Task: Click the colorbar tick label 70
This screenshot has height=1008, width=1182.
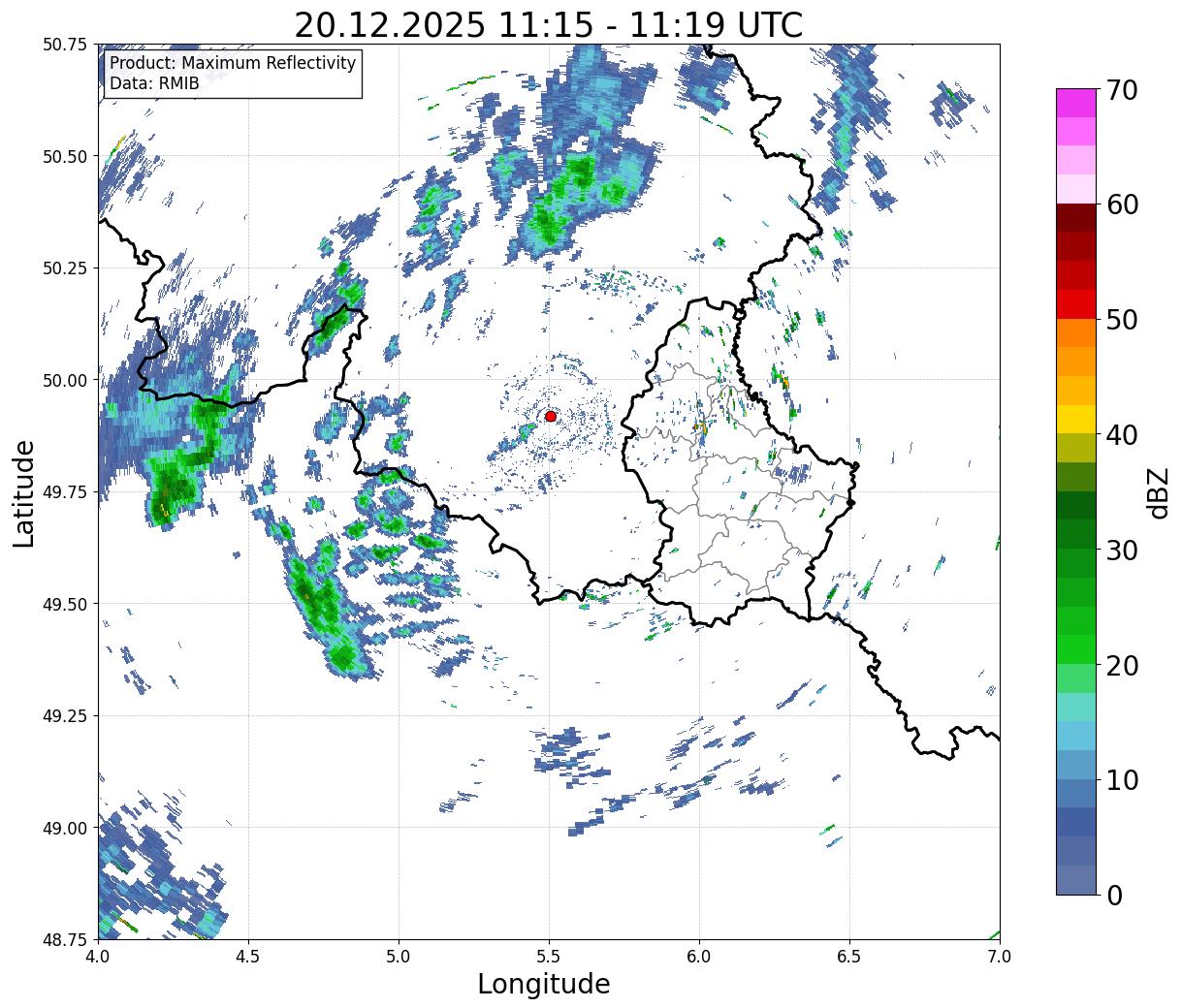Action: click(1123, 90)
